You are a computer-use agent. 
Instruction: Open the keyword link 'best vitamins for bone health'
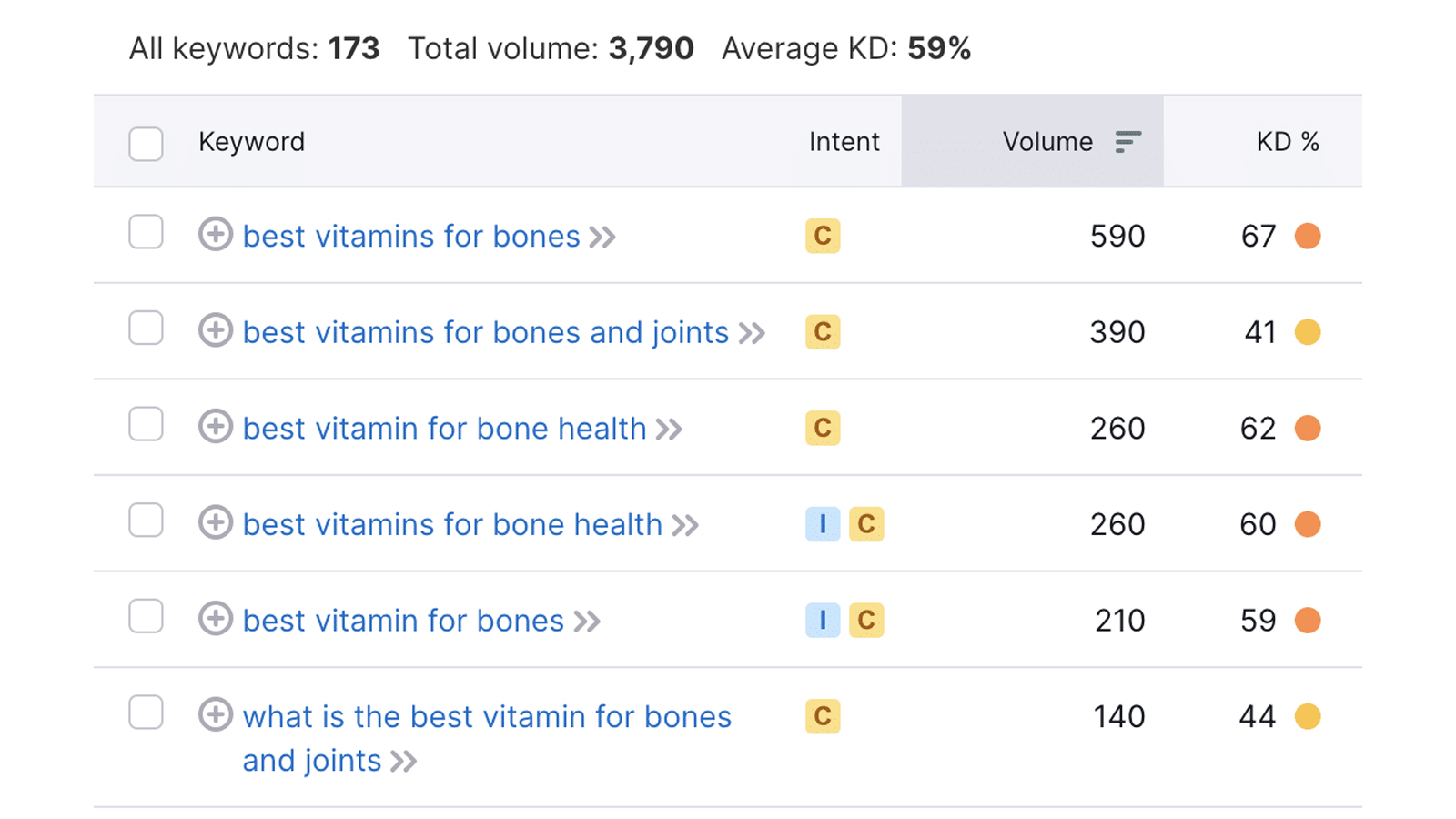(x=451, y=524)
